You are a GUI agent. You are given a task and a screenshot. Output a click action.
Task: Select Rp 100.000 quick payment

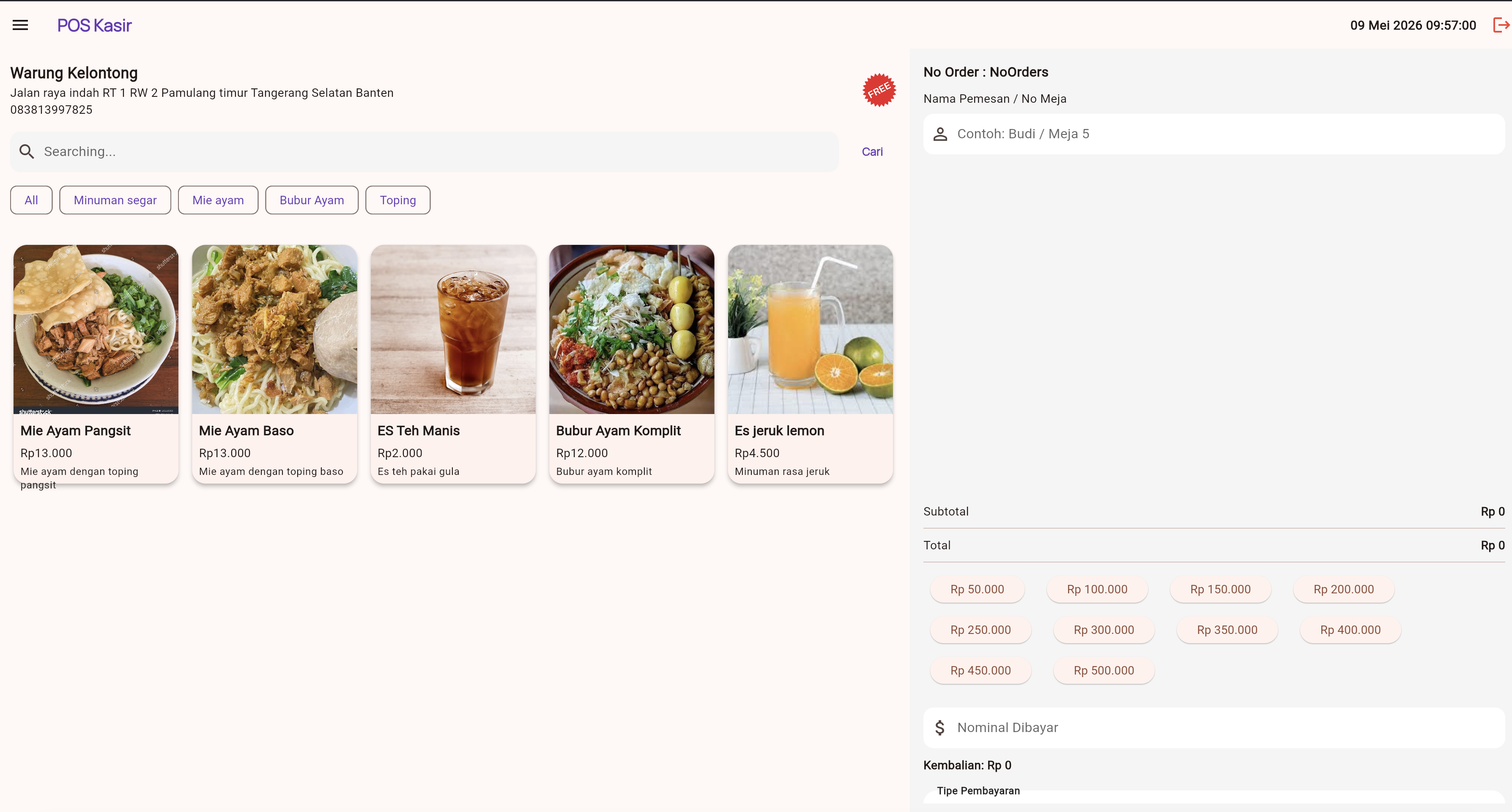1096,589
